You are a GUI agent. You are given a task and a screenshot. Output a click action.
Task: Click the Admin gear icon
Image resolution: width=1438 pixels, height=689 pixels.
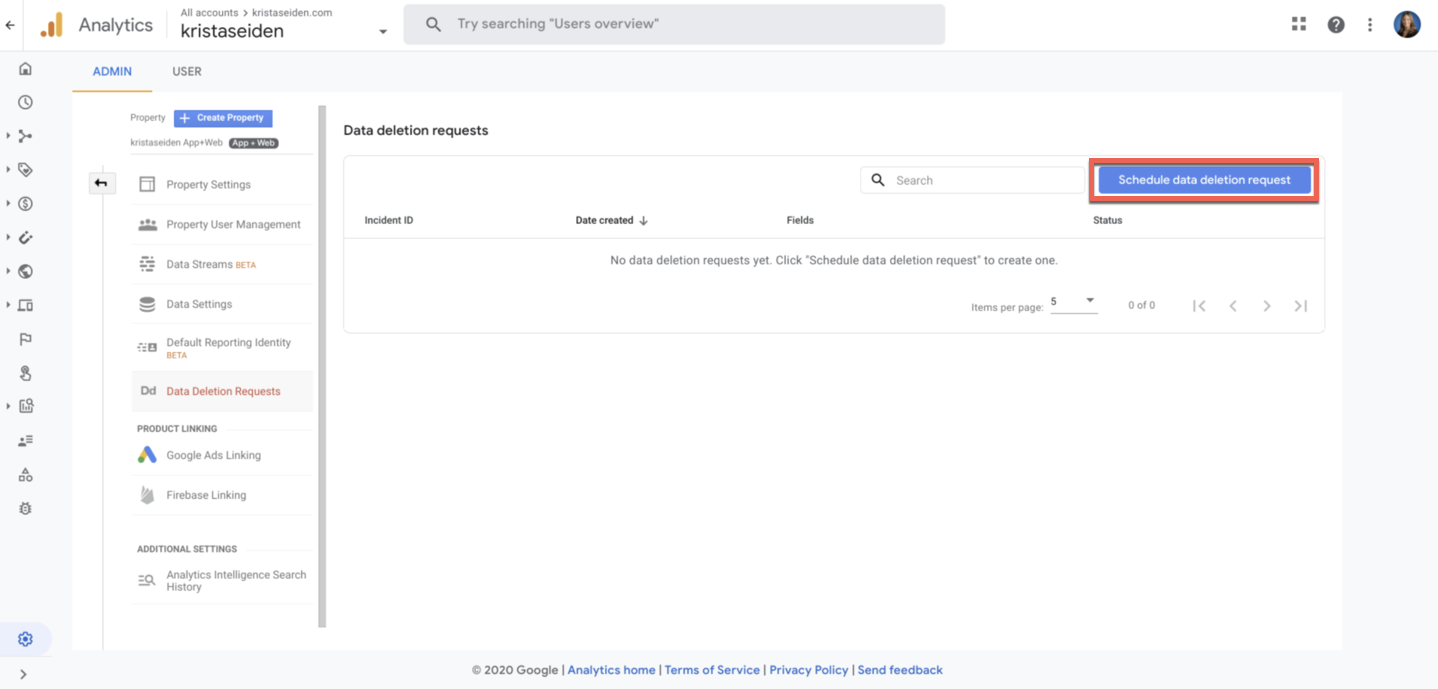tap(25, 639)
